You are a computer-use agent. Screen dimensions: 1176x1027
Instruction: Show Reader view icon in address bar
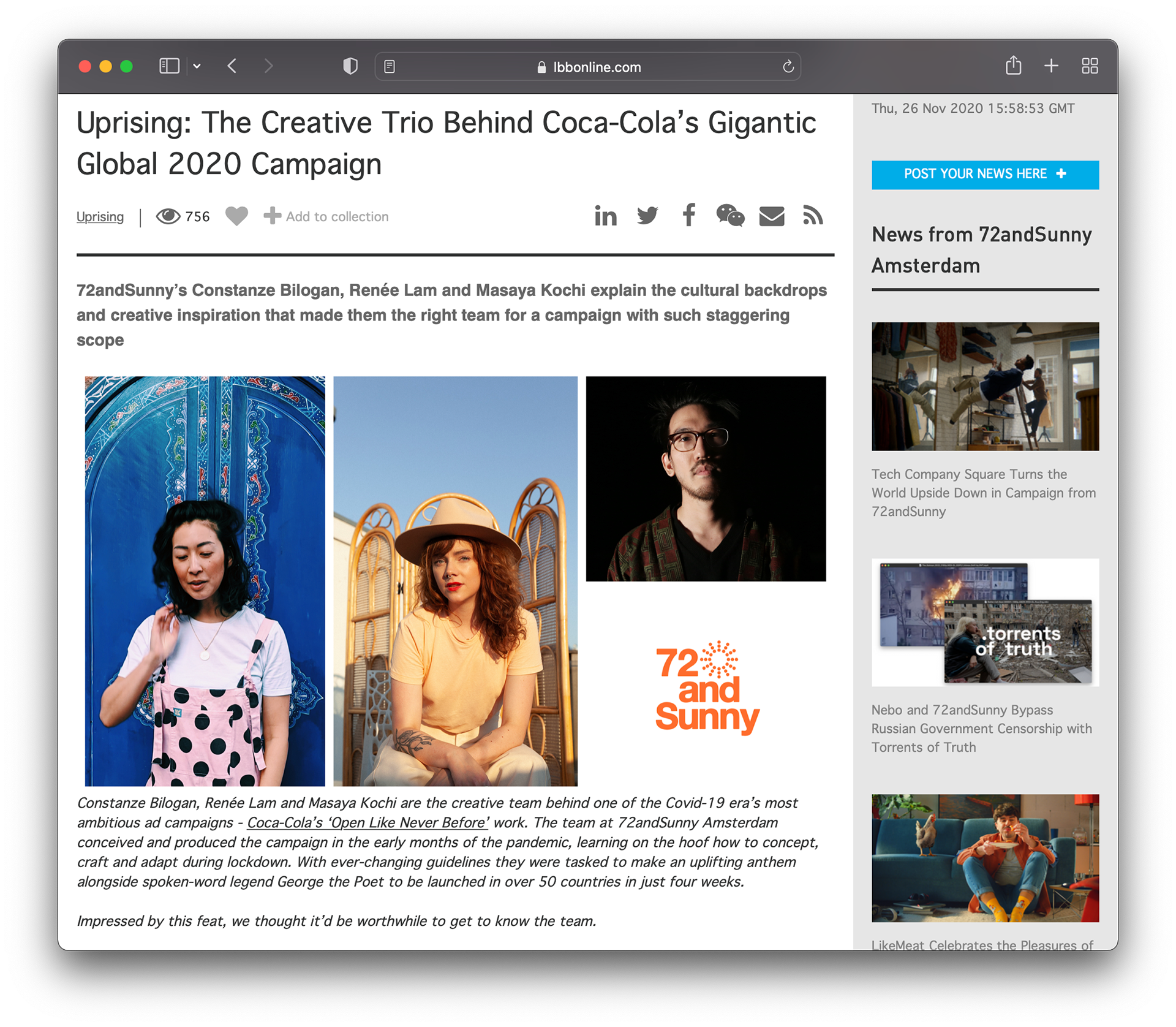tap(390, 67)
